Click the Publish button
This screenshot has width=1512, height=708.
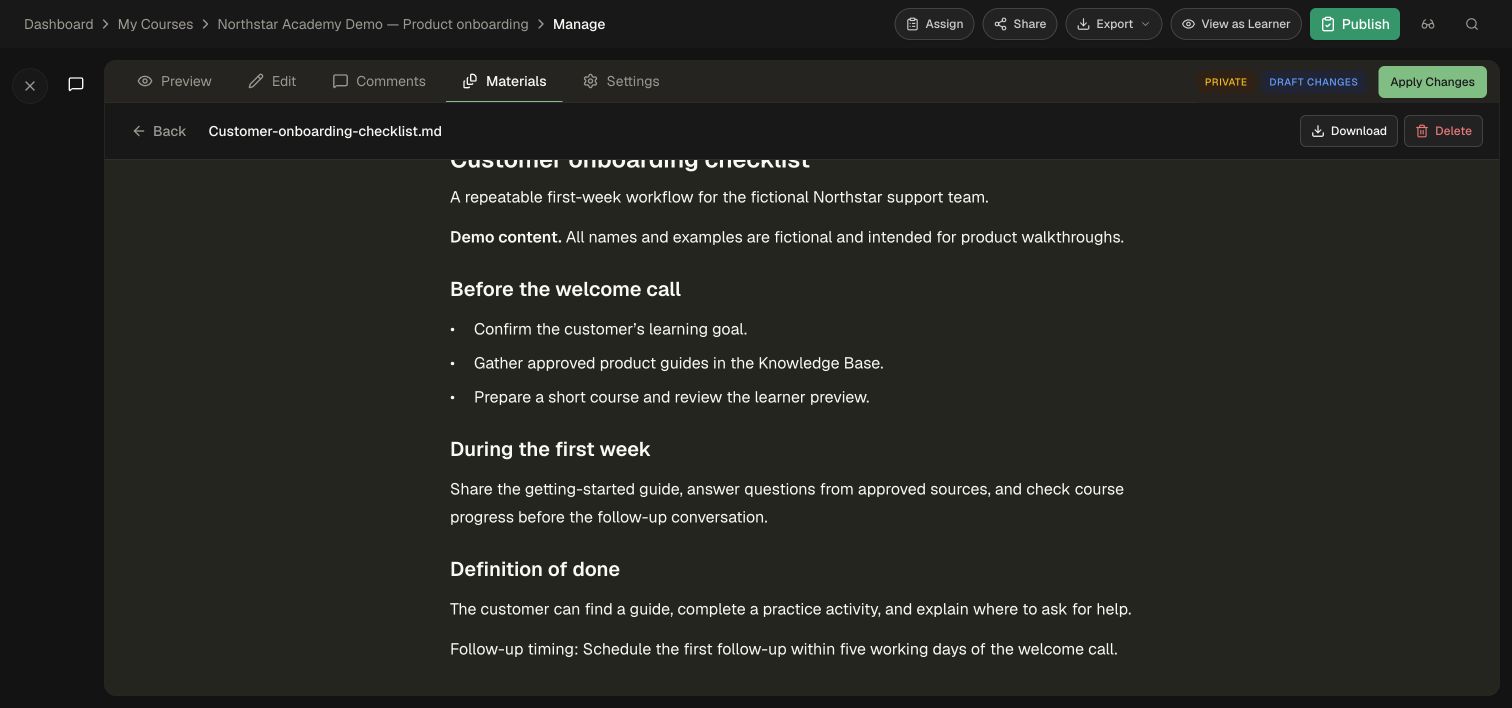(1355, 24)
